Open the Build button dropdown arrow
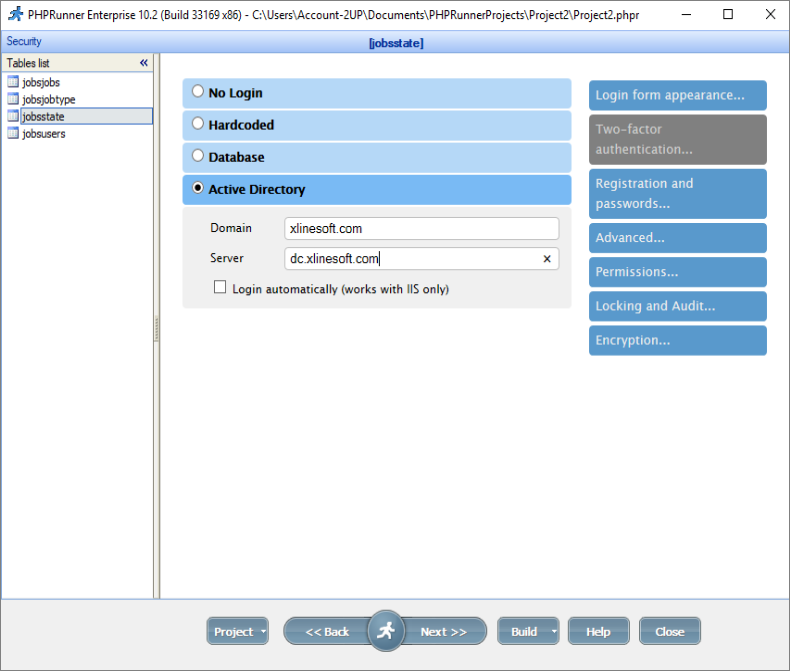Image resolution: width=790 pixels, height=671 pixels. (554, 631)
